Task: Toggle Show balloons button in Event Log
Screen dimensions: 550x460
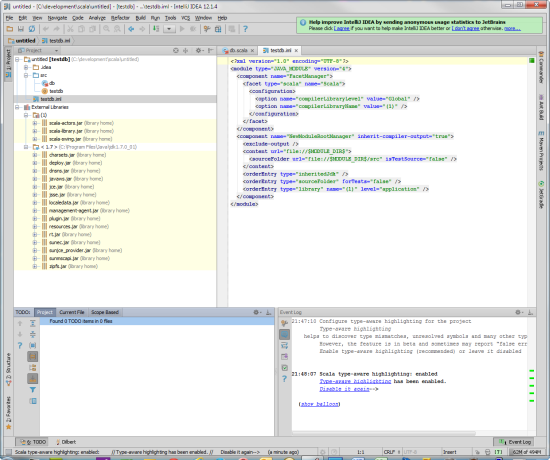Action: tap(284, 334)
